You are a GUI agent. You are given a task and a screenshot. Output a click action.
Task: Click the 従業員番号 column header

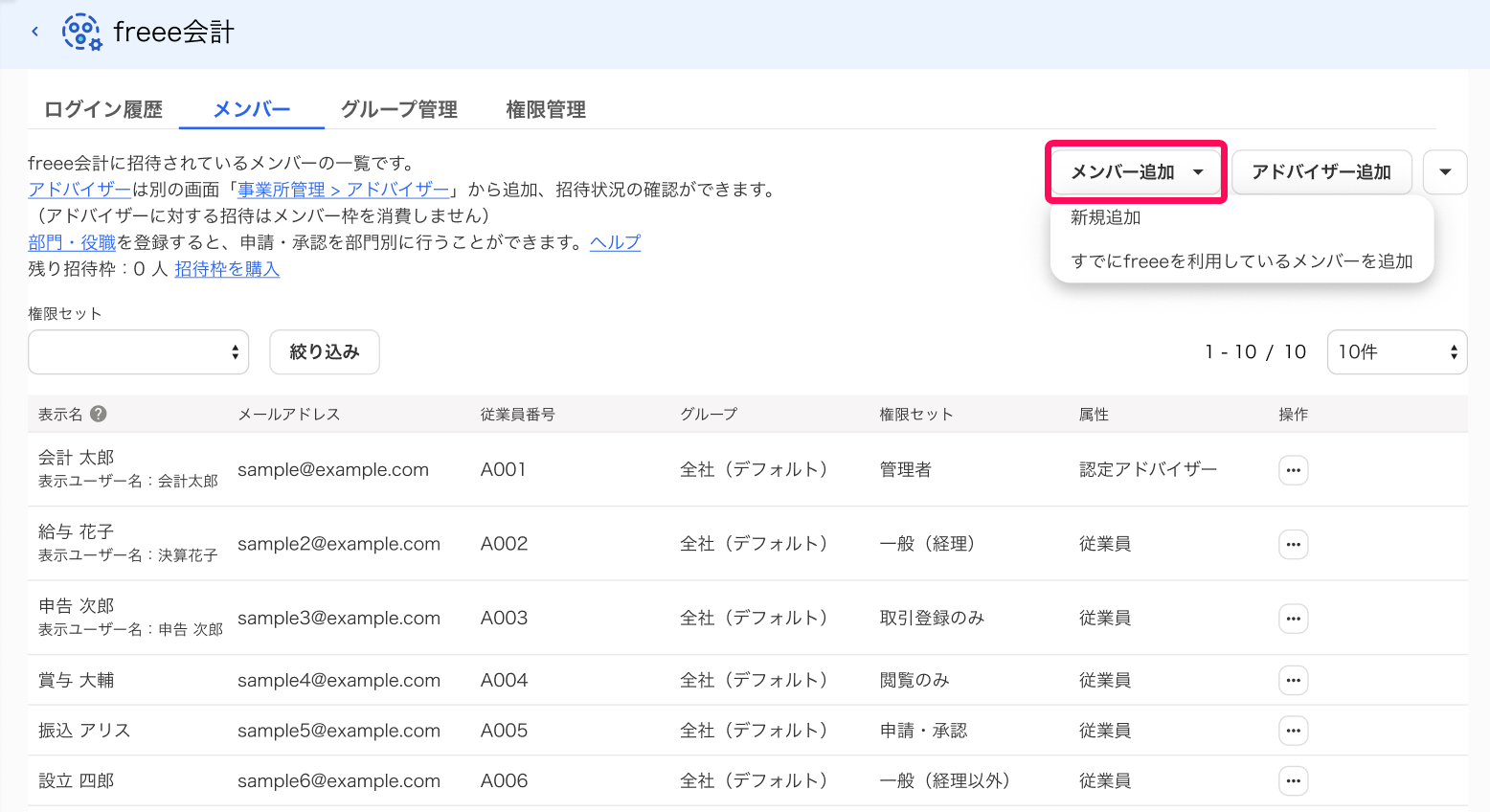click(x=518, y=415)
